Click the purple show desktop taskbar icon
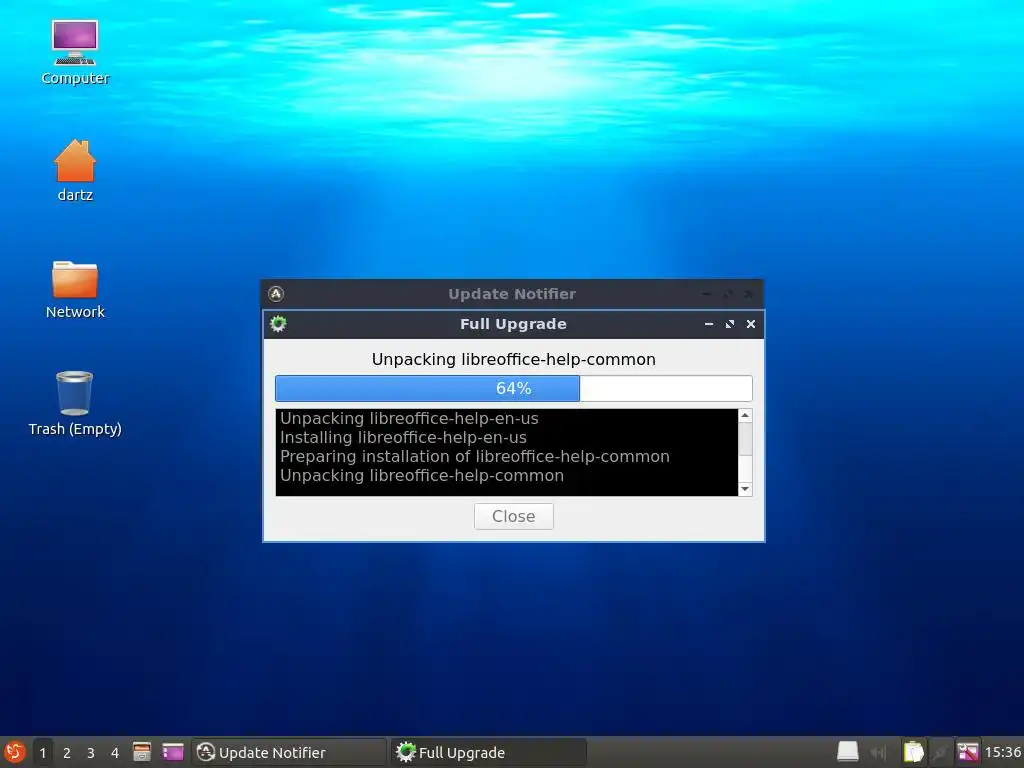Viewport: 1024px width, 768px height. pos(173,752)
